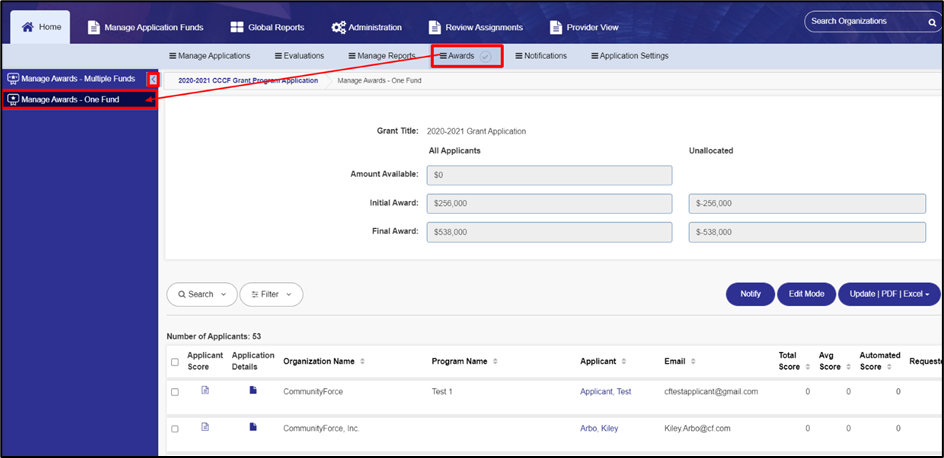Sort by Applicant column arrows
This screenshot has width=944, height=458.
coord(624,362)
